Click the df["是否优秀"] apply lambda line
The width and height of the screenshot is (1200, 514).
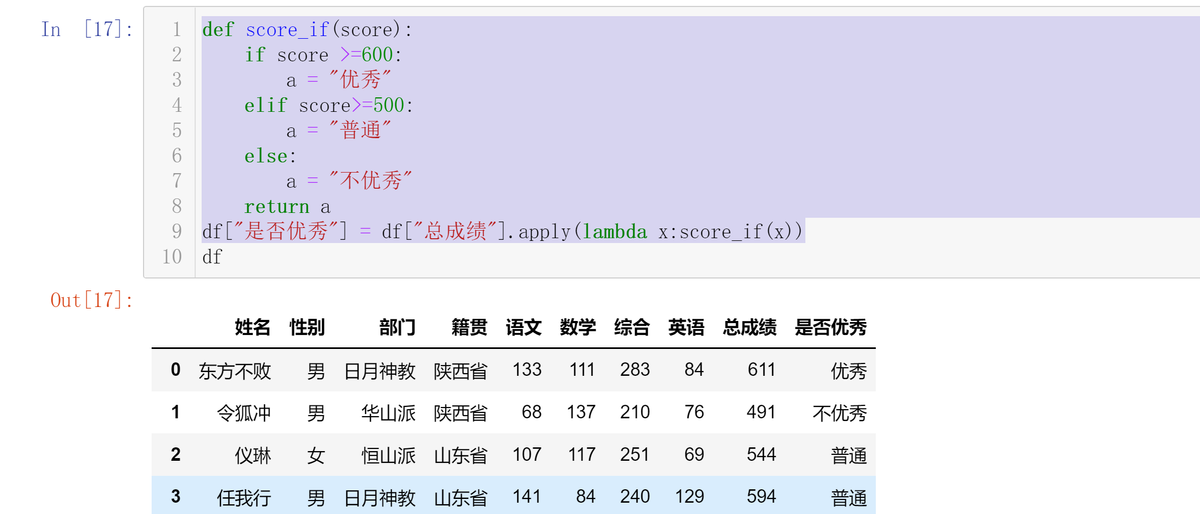click(x=502, y=232)
